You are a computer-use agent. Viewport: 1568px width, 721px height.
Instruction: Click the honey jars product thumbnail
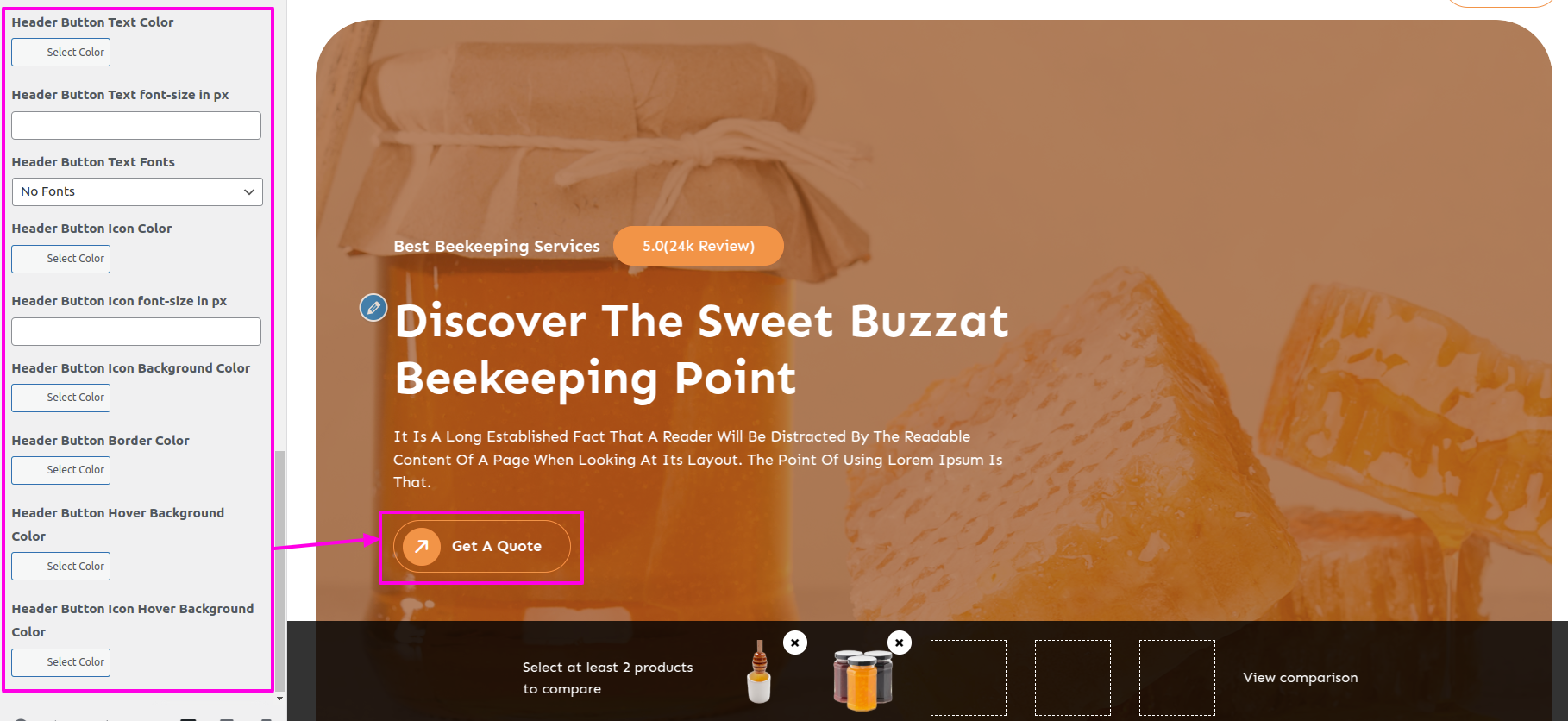863,680
